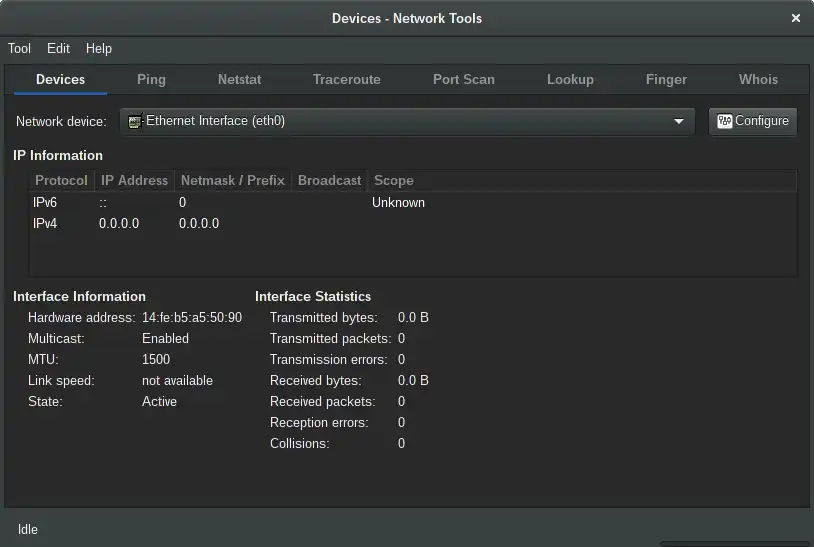
Task: Click the Interface Information heading
Action: coord(79,296)
